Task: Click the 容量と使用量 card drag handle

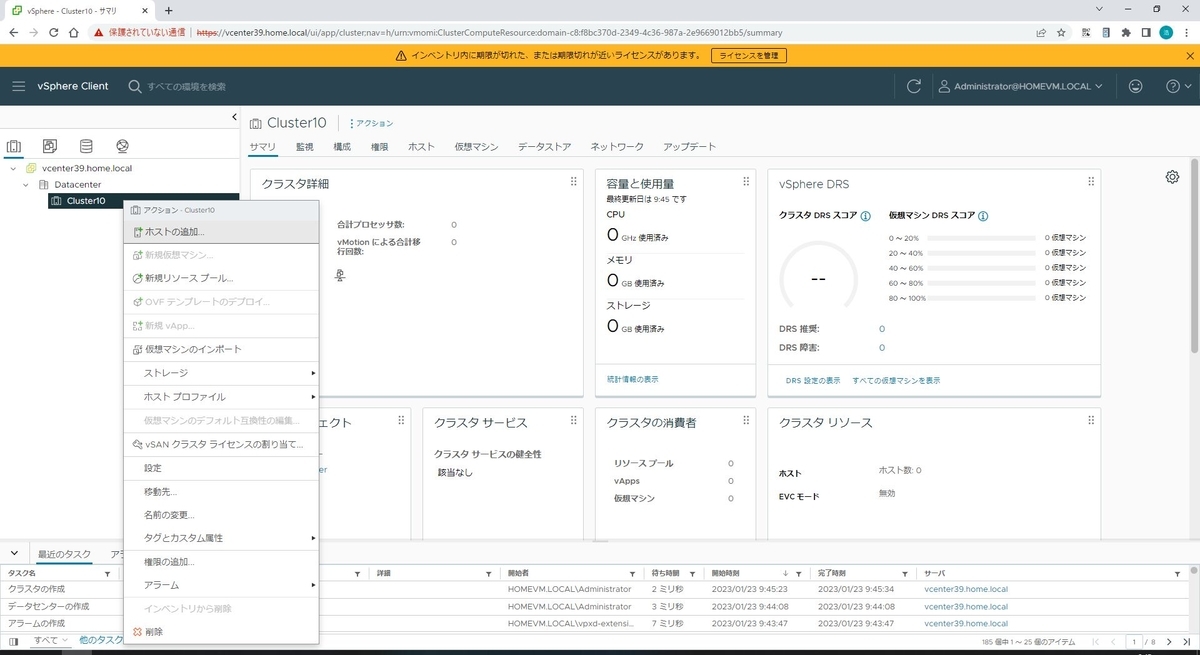Action: 746,182
